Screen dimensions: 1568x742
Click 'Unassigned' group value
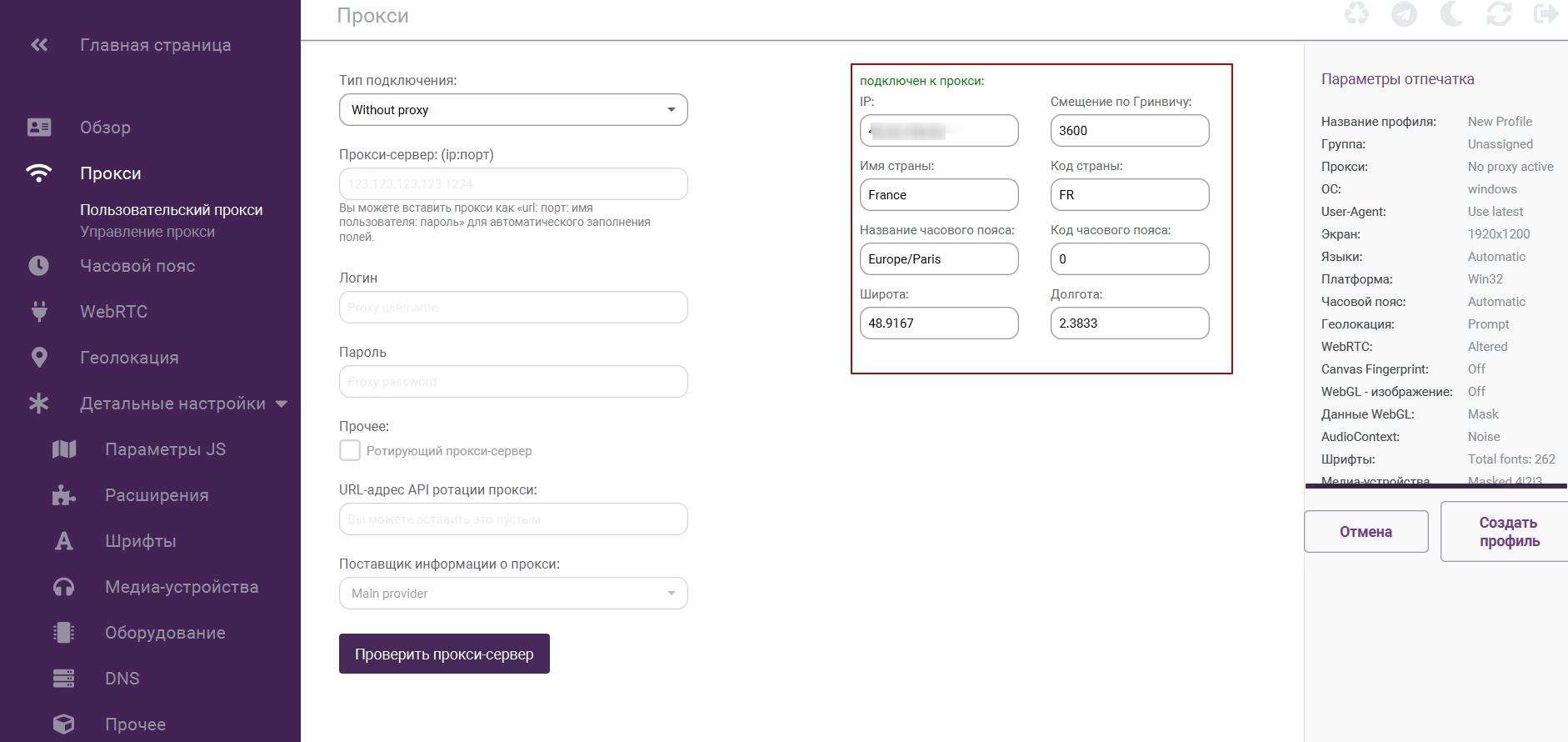click(x=1501, y=144)
